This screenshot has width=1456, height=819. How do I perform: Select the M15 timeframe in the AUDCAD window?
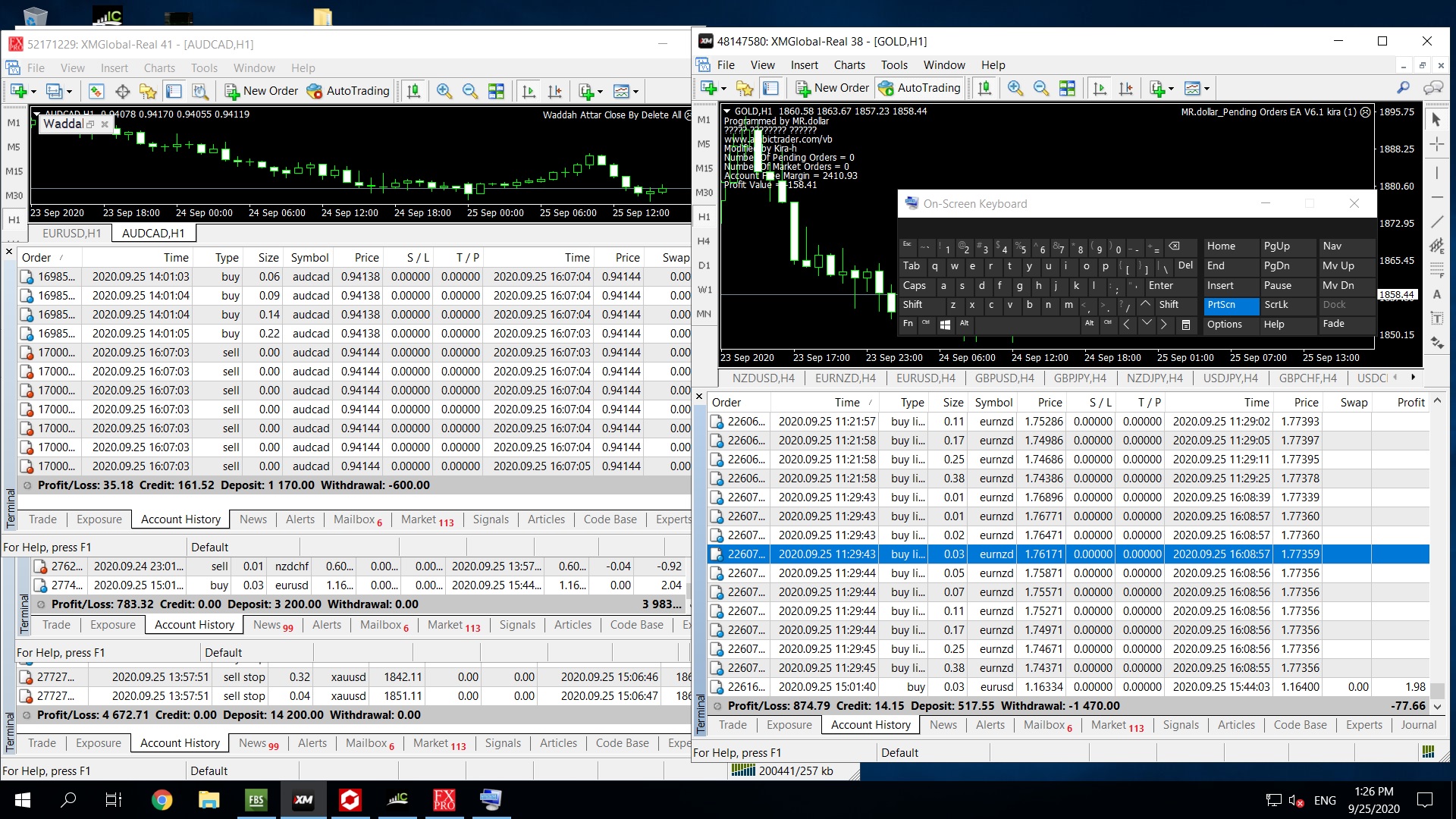(x=14, y=171)
